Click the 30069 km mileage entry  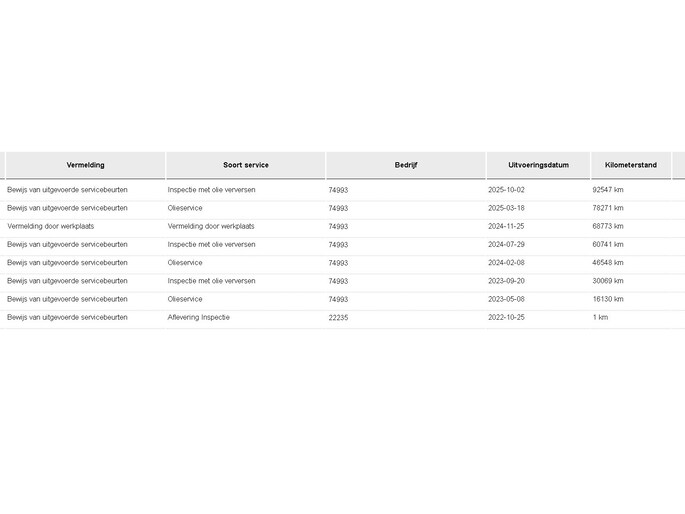point(608,281)
